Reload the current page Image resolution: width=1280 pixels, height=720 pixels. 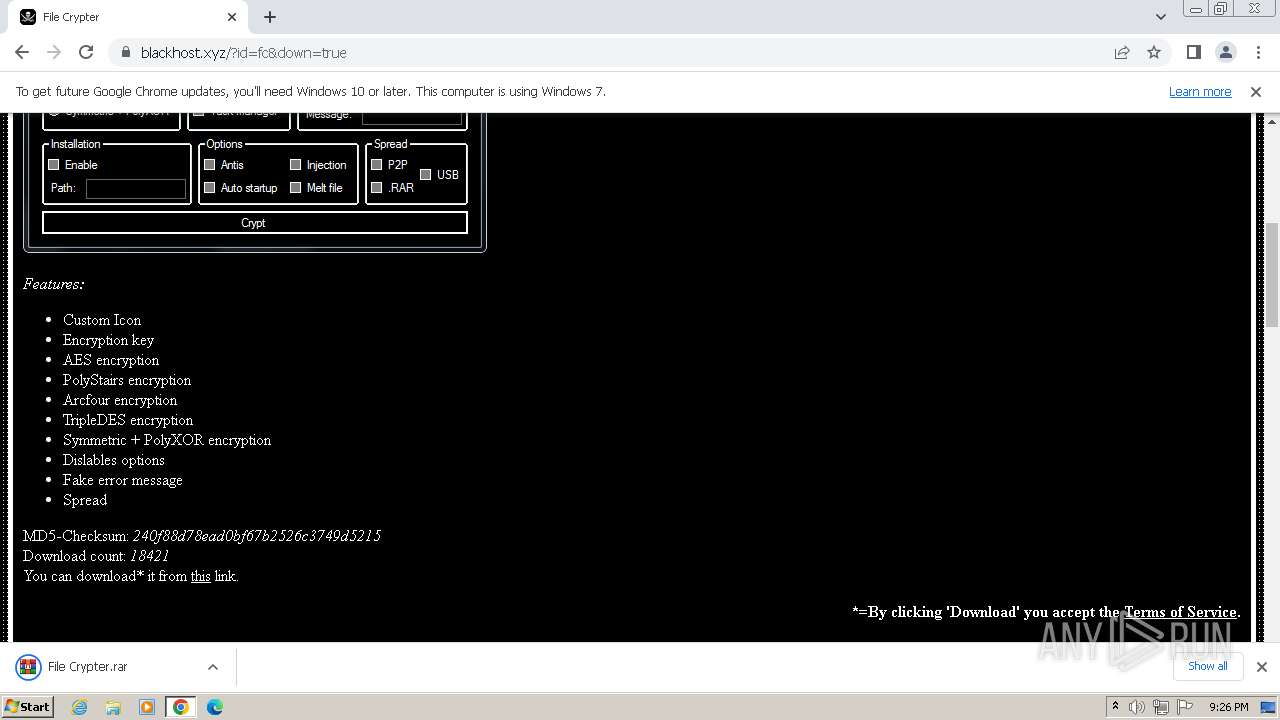tap(86, 52)
